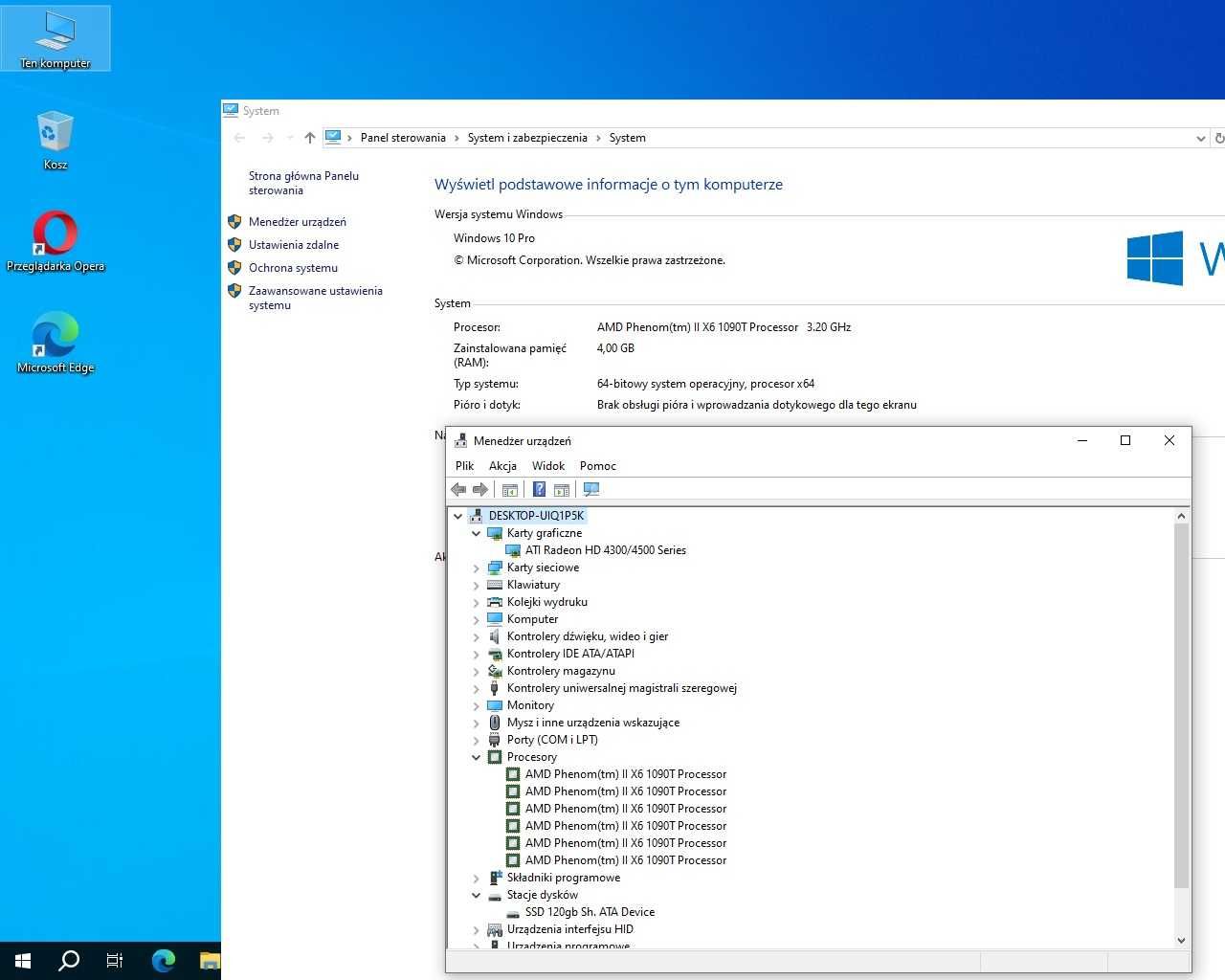The image size is (1225, 980).
Task: Launch Przeglądarka Opera from the desktop
Action: pyautogui.click(x=56, y=242)
